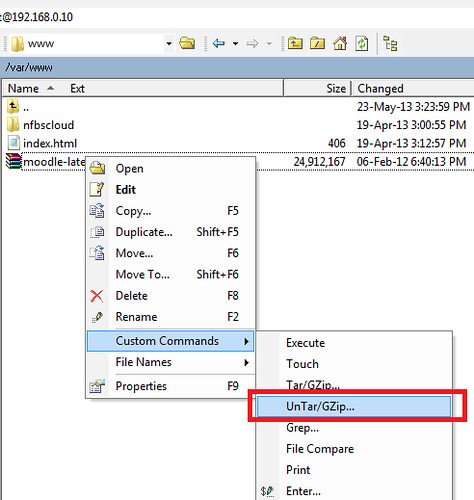Open the back history dropdown arrow
Screen dimensions: 474x500
(235, 44)
